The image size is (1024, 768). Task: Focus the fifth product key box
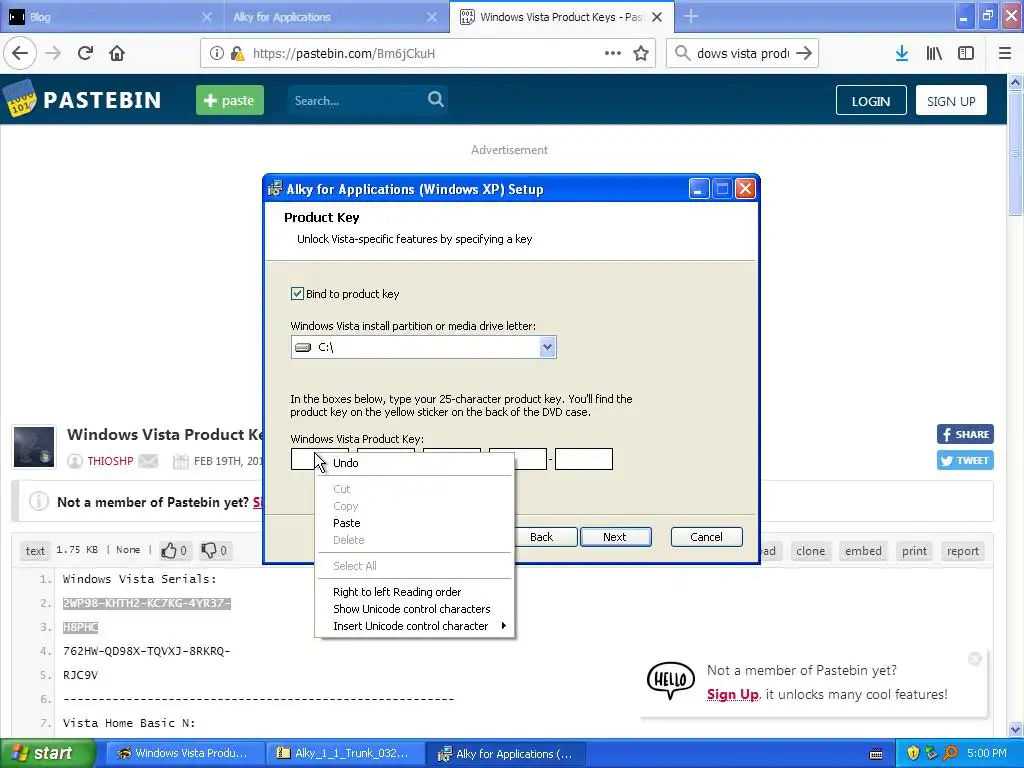coord(584,459)
